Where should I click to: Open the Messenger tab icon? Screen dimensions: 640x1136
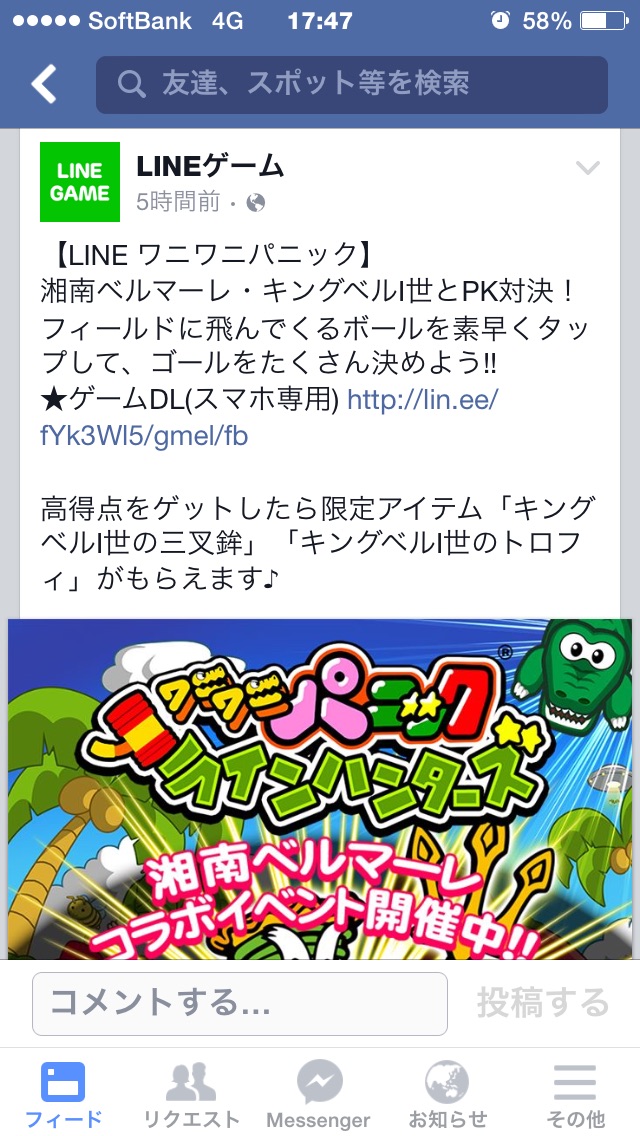(x=319, y=1093)
